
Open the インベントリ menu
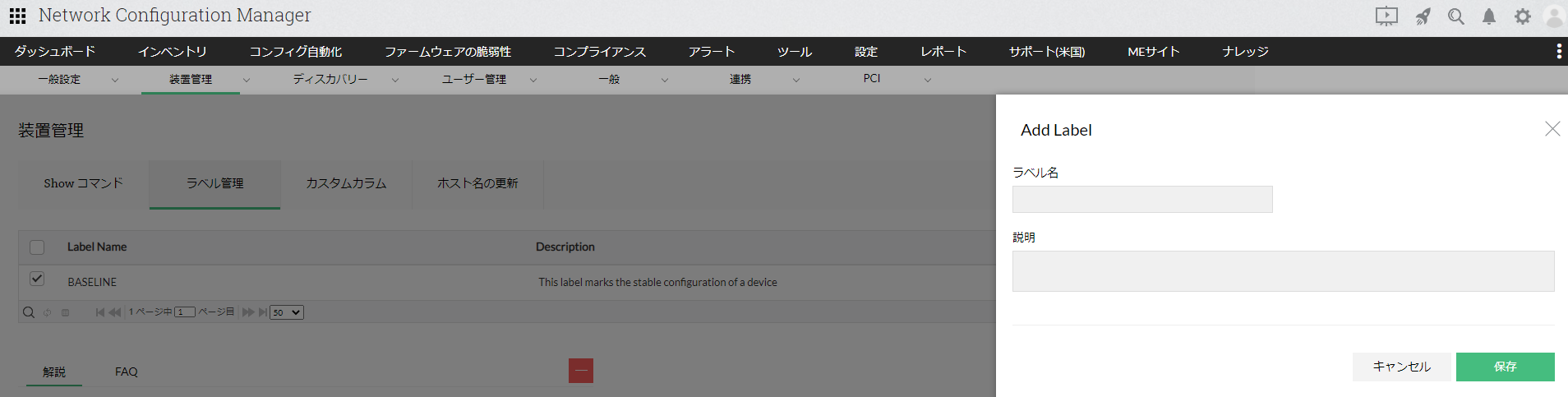pyautogui.click(x=173, y=52)
